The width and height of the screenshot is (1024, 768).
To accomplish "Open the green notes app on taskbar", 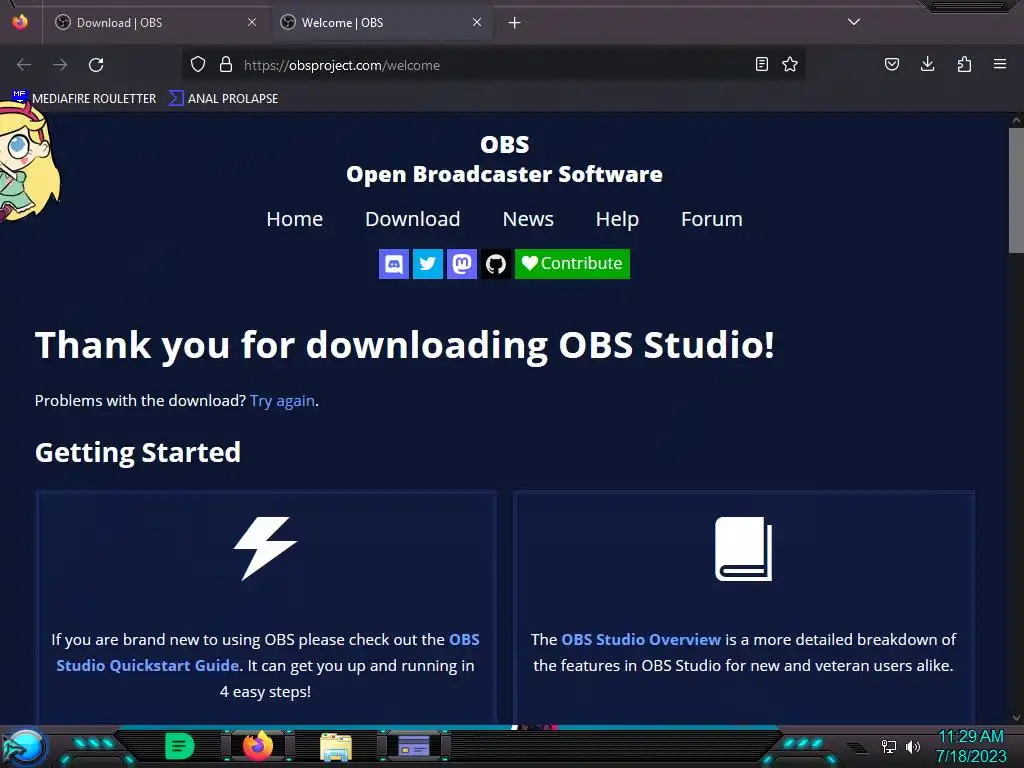I will 180,746.
